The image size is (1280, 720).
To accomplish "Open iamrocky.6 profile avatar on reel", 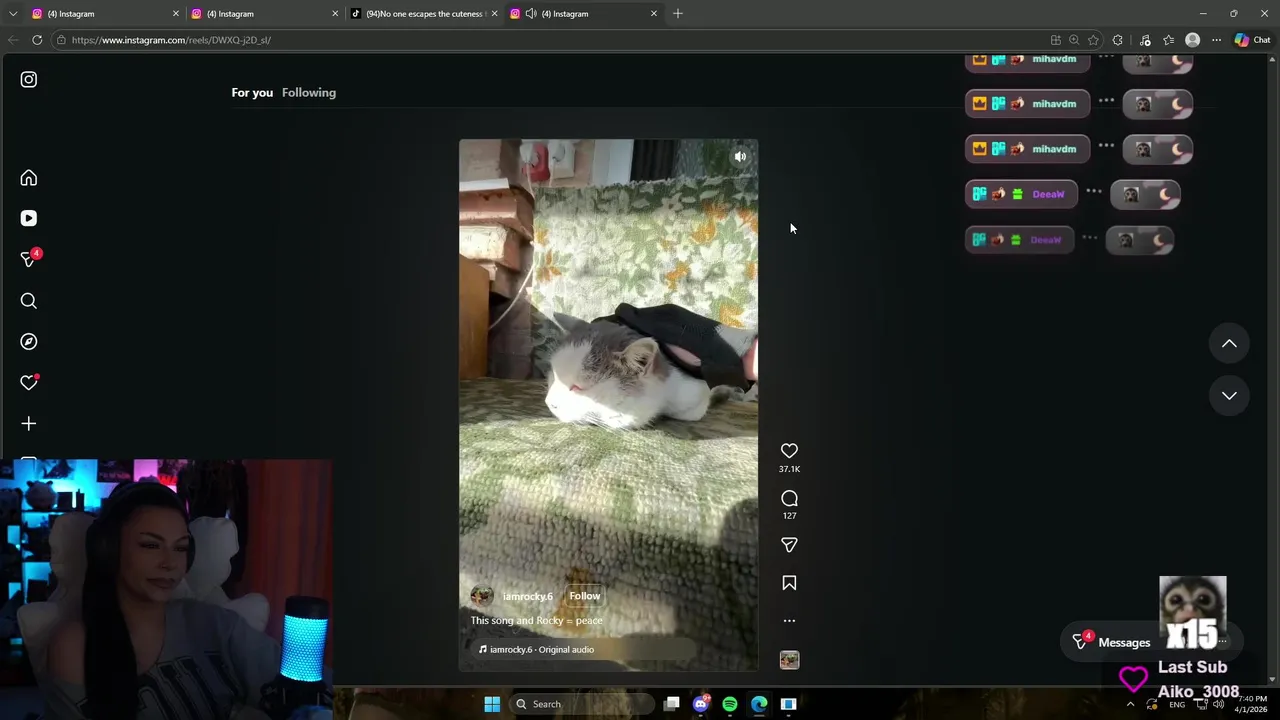I will [x=482, y=596].
